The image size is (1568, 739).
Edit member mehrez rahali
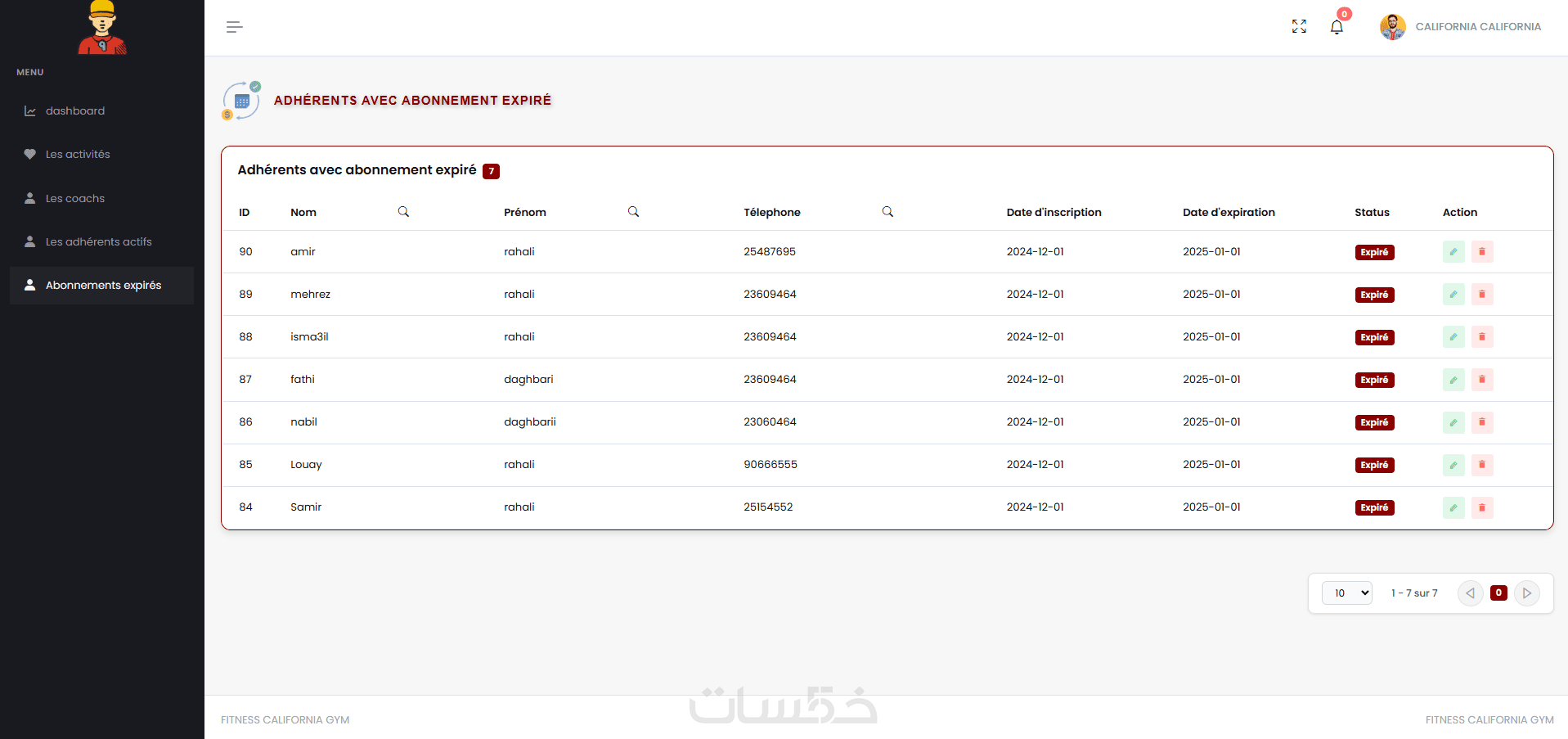pos(1453,295)
